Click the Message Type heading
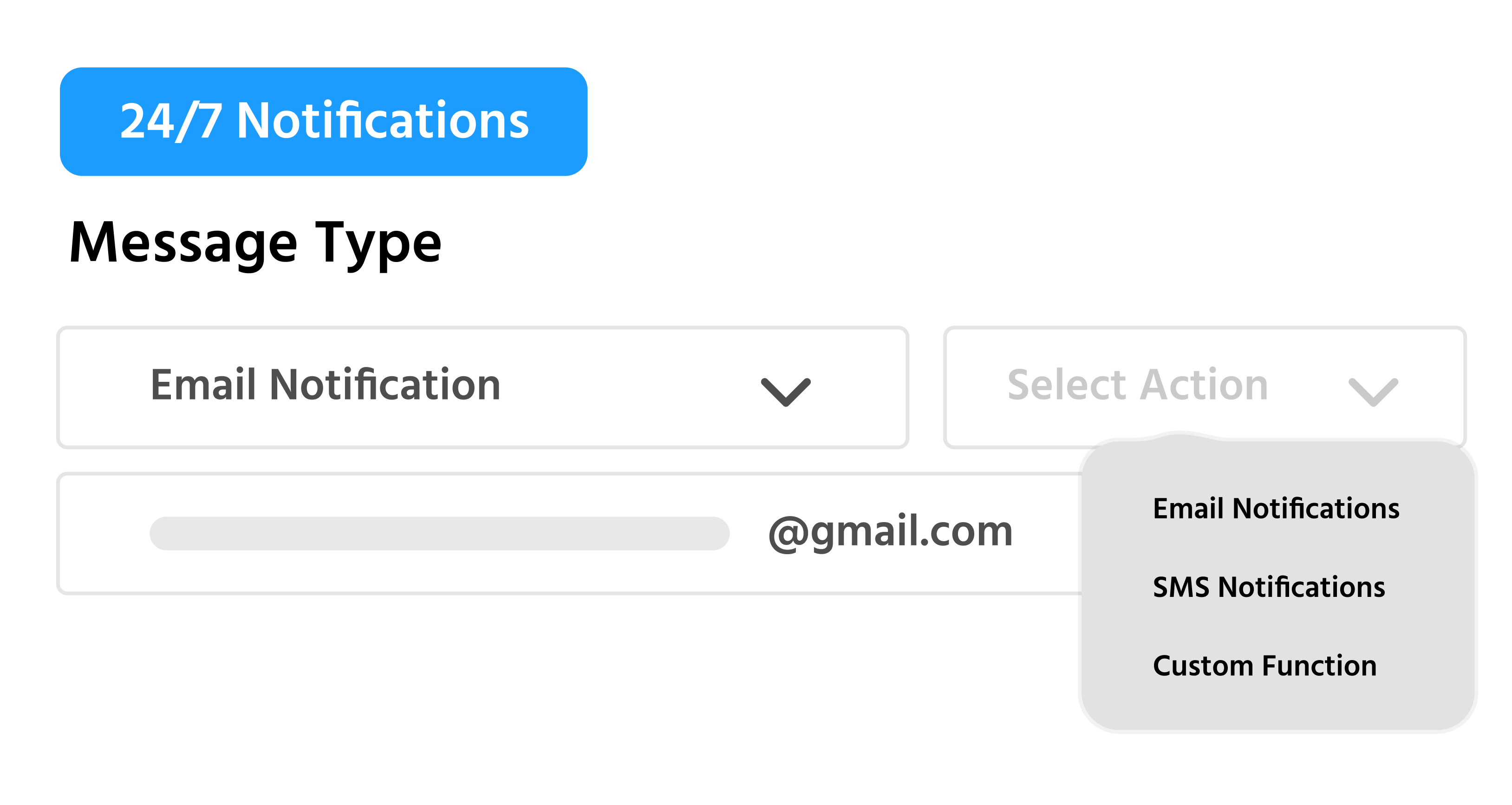 click(255, 242)
